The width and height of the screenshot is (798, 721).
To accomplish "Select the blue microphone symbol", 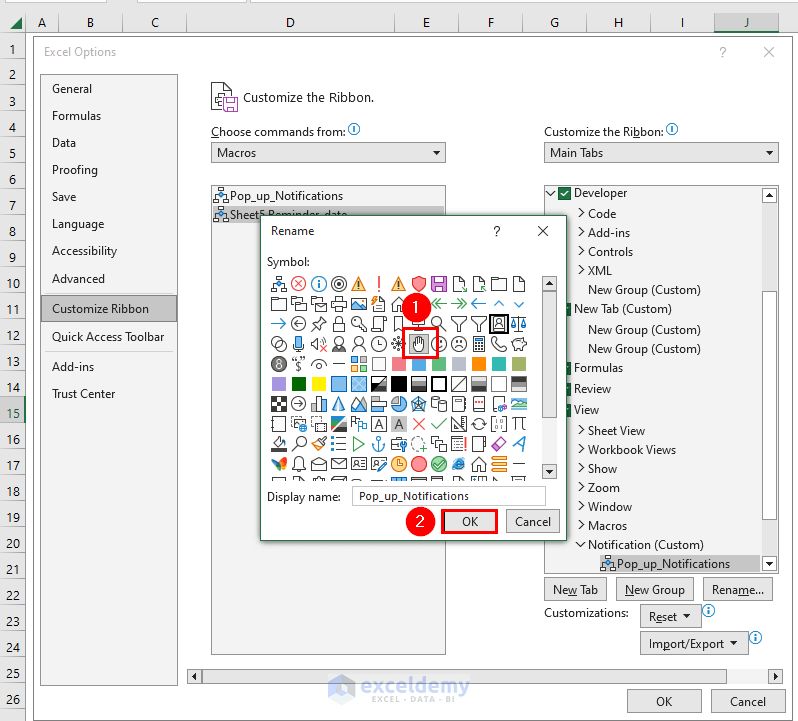I will tap(299, 344).
